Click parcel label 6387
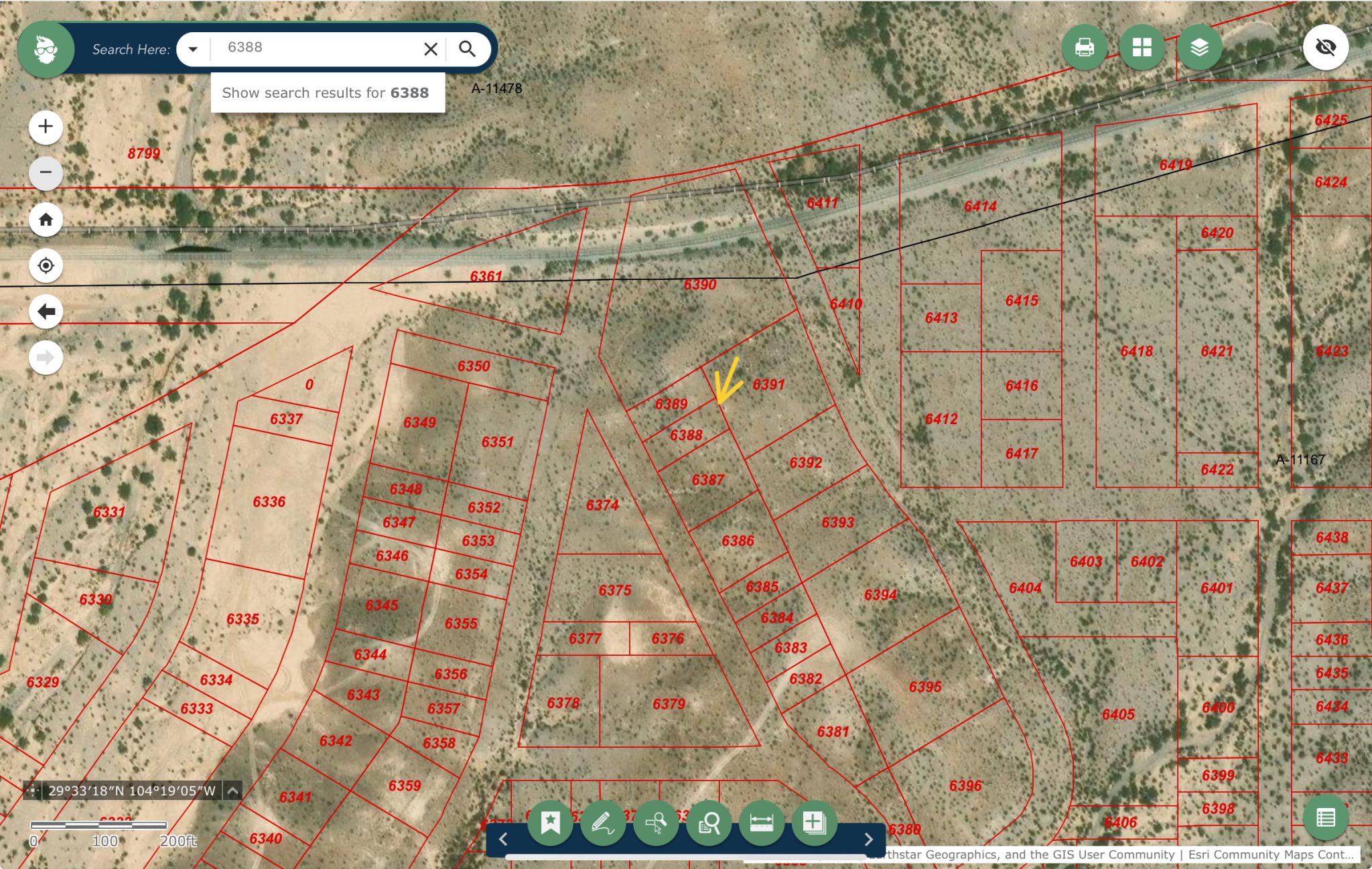Viewport: 1372px width, 869px height. 708,480
